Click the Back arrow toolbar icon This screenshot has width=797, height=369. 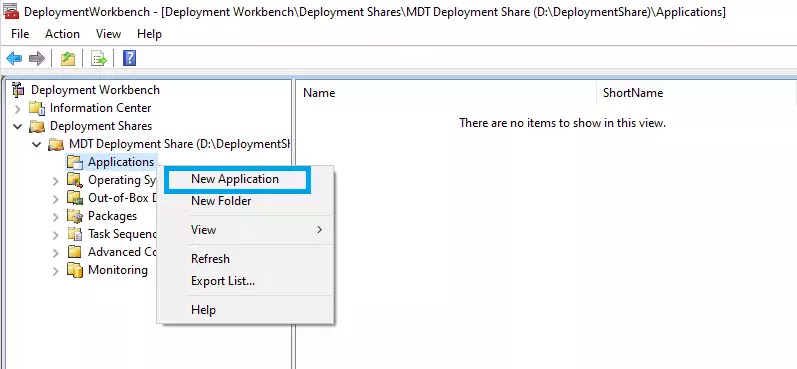click(x=14, y=58)
